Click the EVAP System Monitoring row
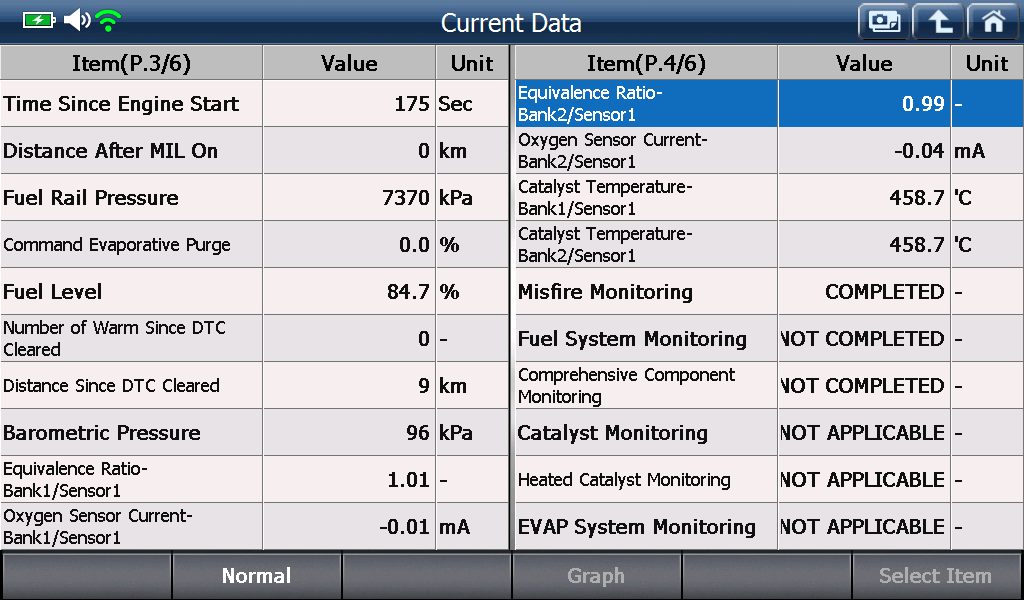 click(x=769, y=526)
